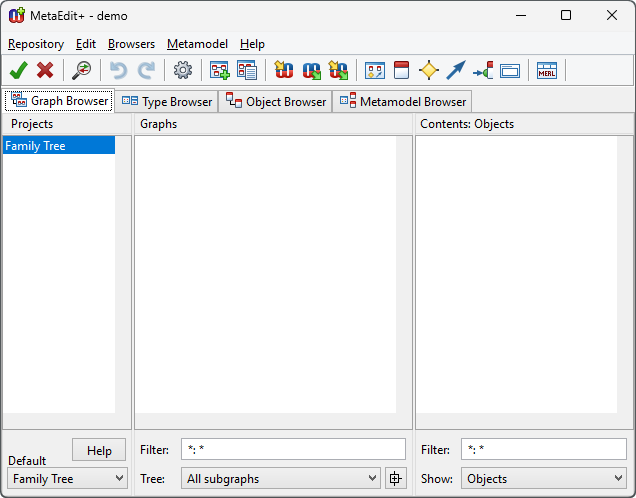
Task: Open the Browsers menu
Action: (131, 44)
